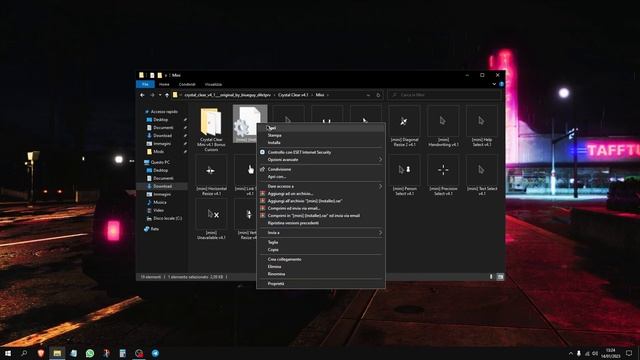This screenshot has height=360, width=640.
Task: Click the Up one level arrow
Action: pos(167,95)
